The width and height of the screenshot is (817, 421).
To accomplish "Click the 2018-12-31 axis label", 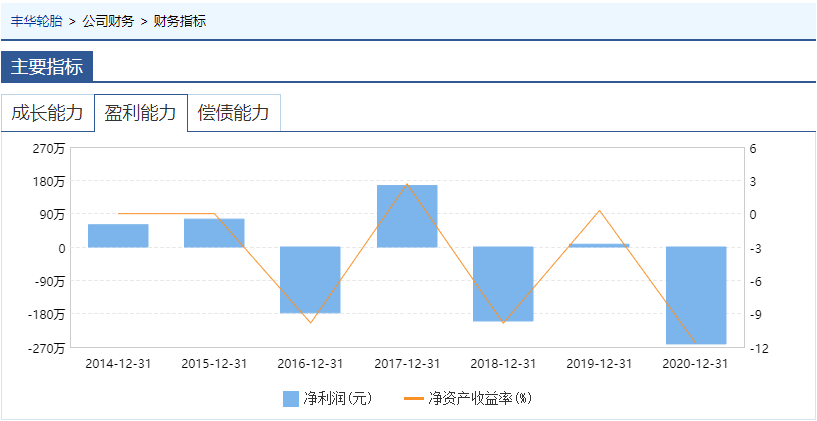I will pos(503,363).
